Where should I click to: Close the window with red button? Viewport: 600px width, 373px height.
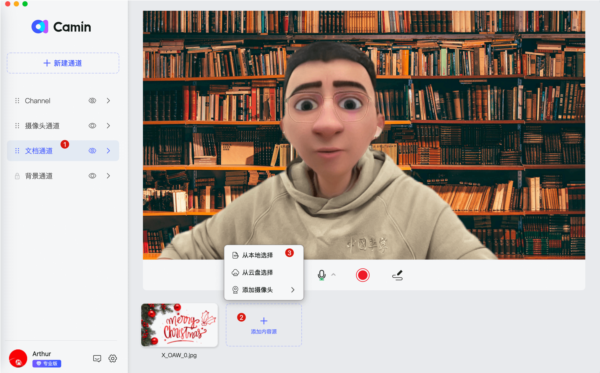7,3
